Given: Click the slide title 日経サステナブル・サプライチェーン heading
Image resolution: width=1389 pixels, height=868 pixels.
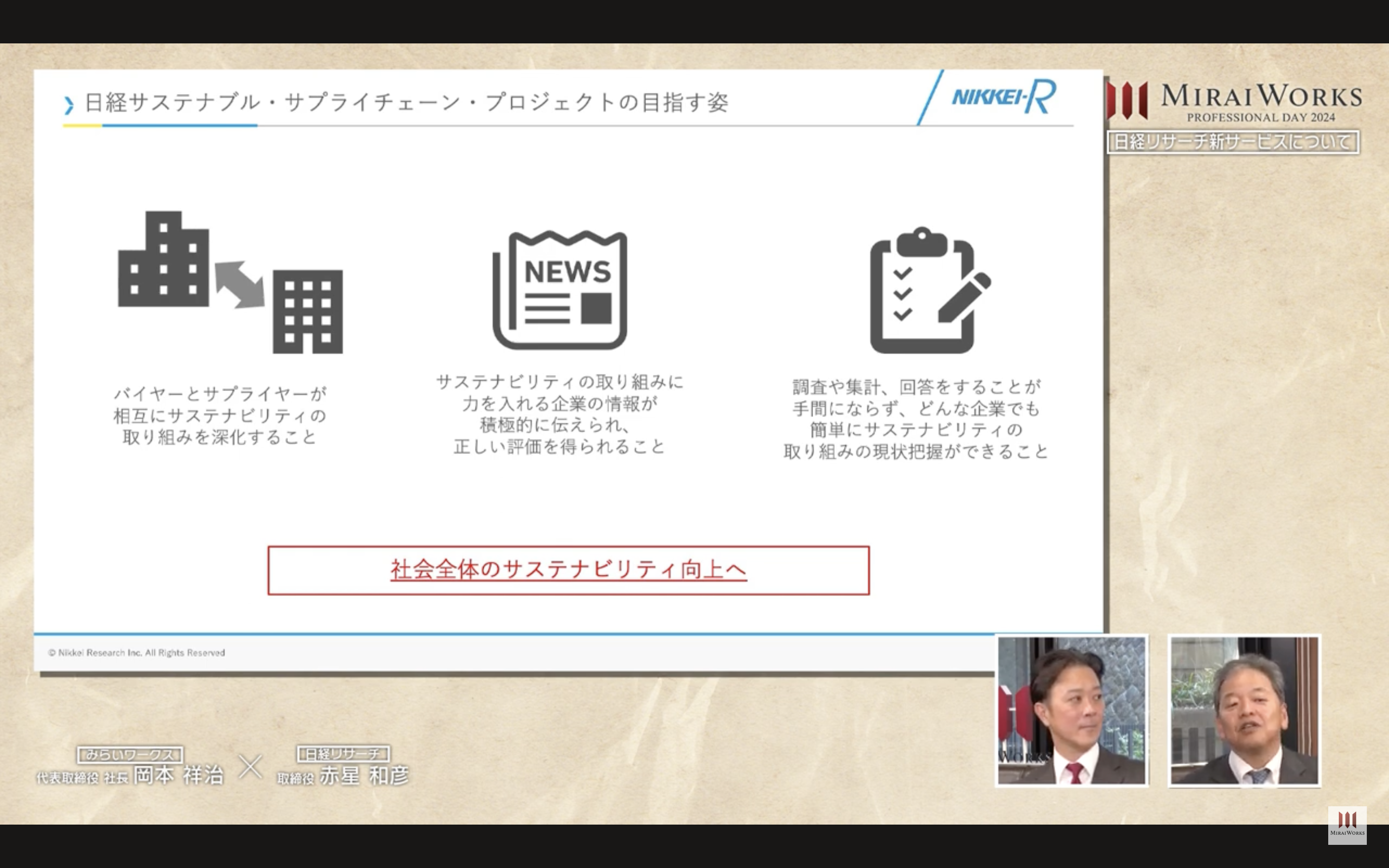Looking at the screenshot, I should [x=407, y=103].
